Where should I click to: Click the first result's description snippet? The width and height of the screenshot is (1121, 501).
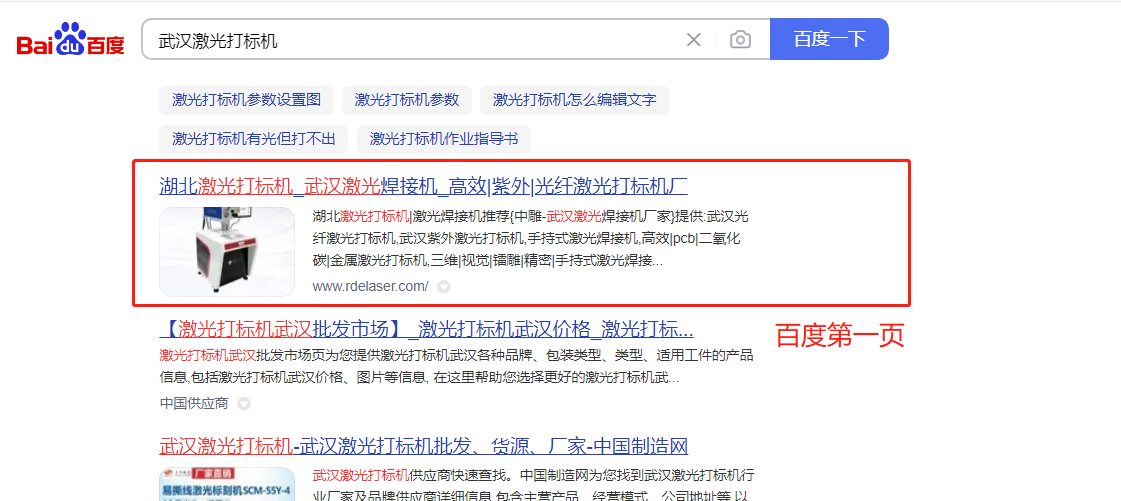530,238
